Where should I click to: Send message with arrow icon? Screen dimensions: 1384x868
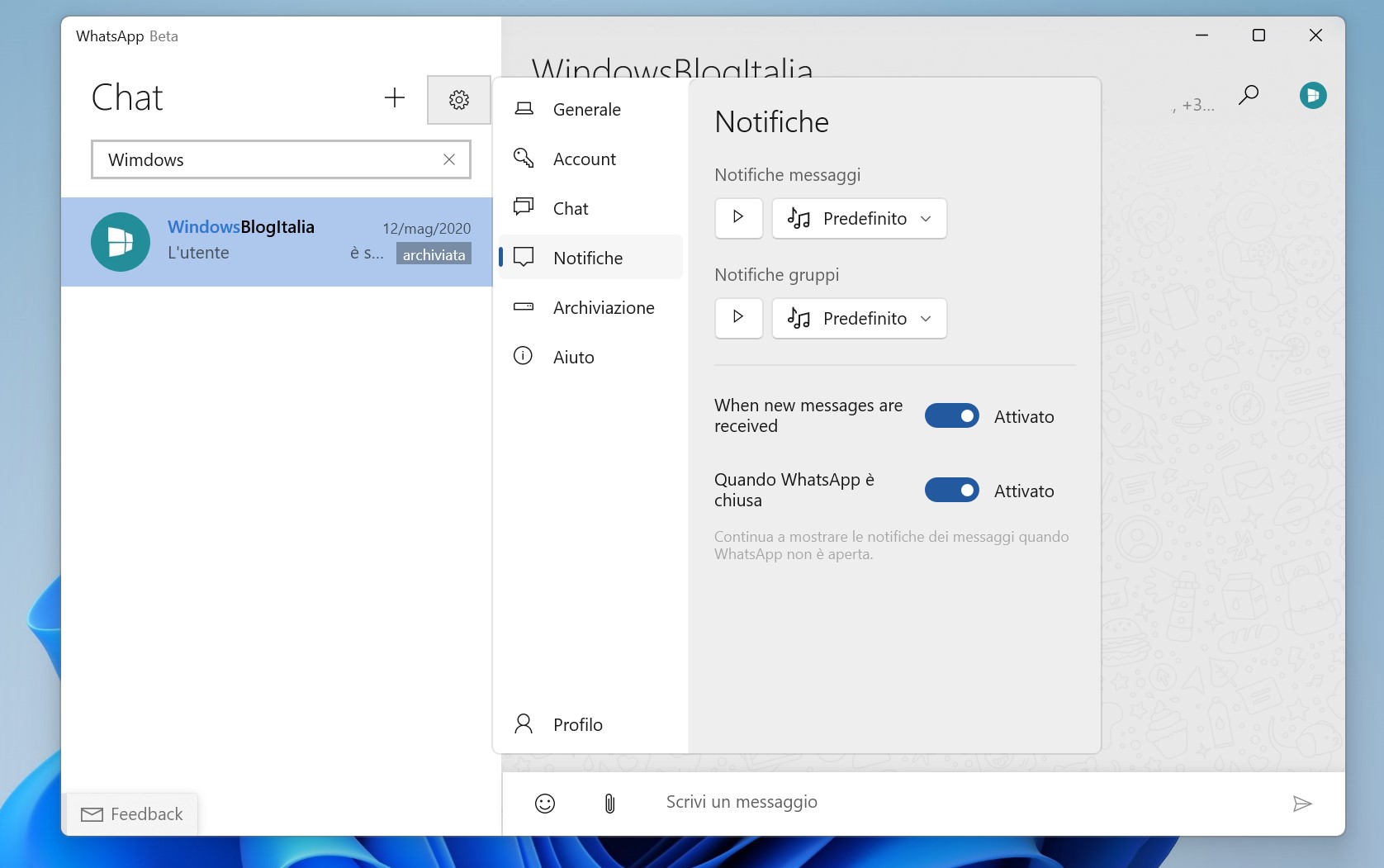pyautogui.click(x=1302, y=804)
